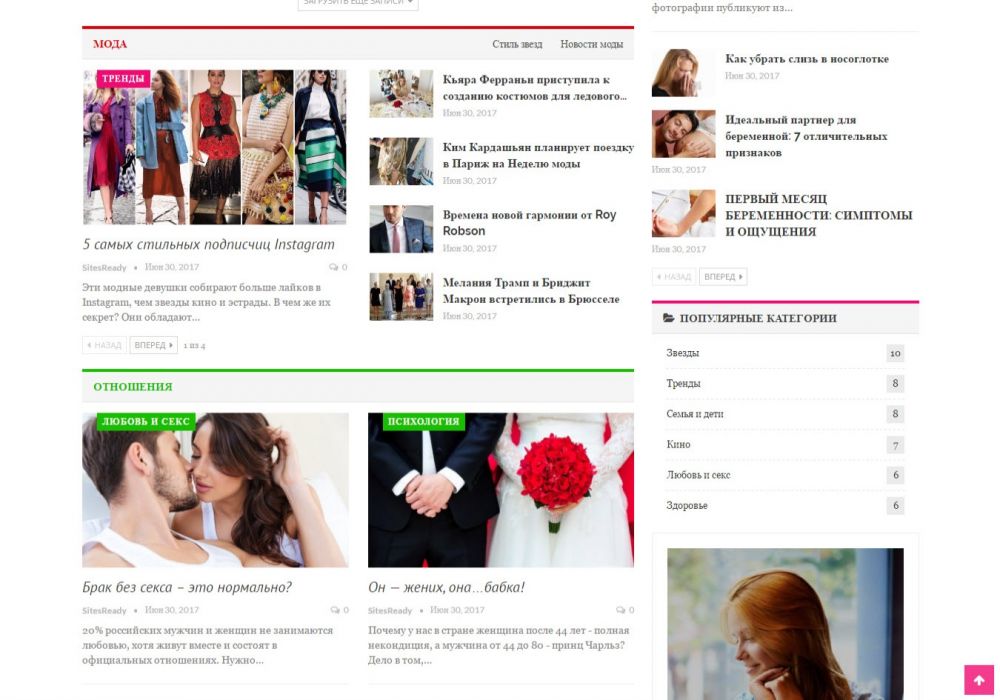1000x700 pixels.
Task: Click comment icon under Instagram subscribers article
Action: pos(333,268)
